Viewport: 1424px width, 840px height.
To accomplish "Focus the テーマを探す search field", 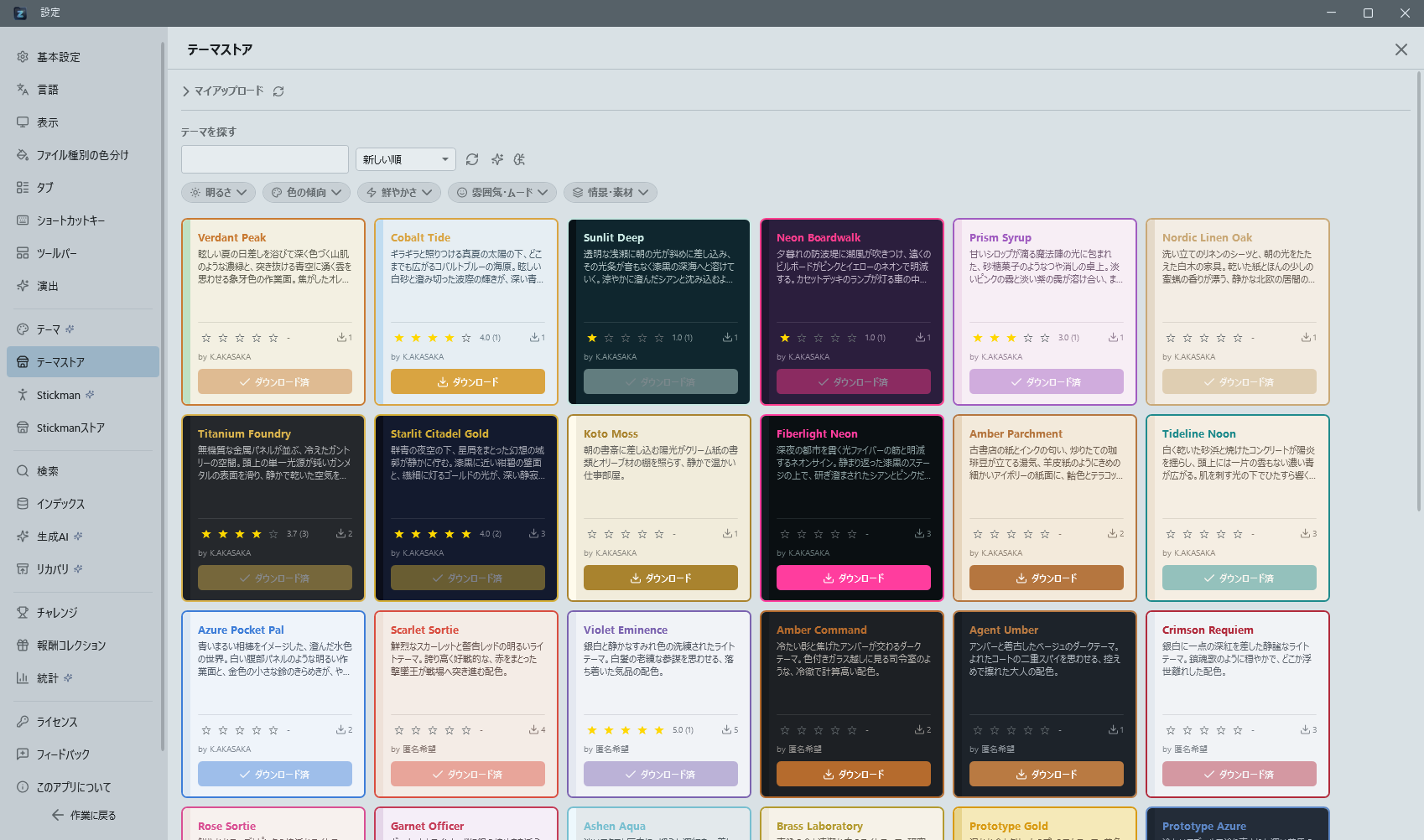I will point(265,159).
